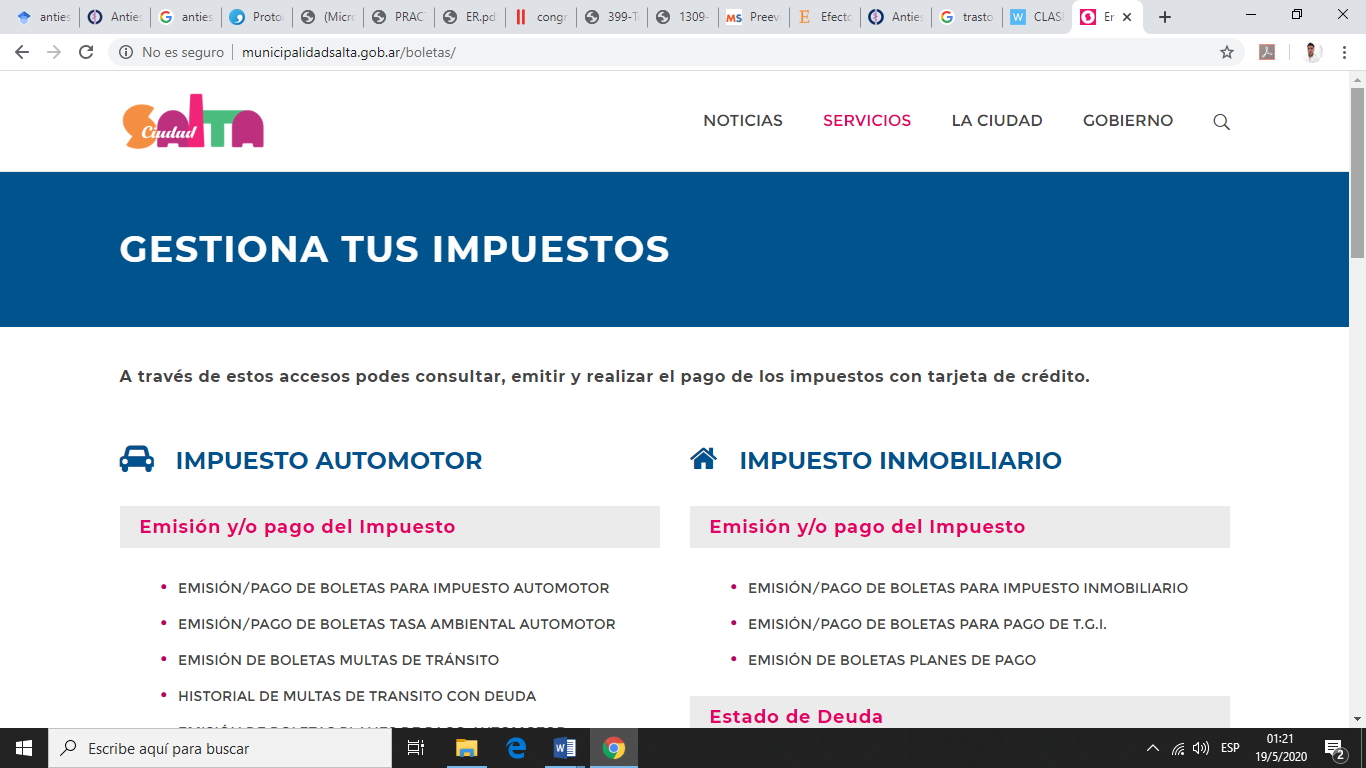The width and height of the screenshot is (1366, 768).
Task: Open Emisión de boletas multas de tránsito
Action: [338, 660]
